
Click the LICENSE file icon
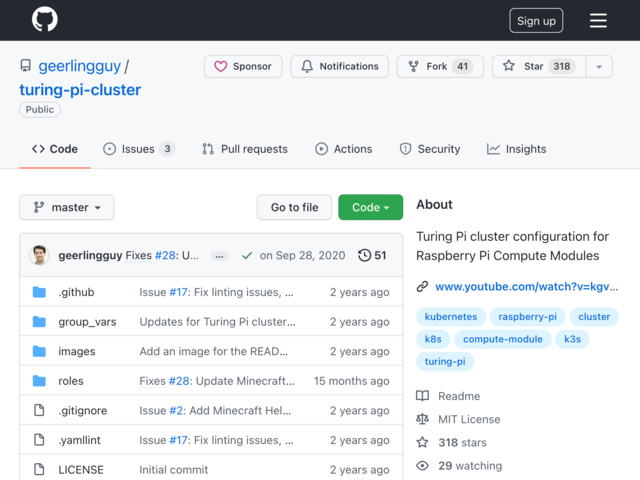pos(39,469)
